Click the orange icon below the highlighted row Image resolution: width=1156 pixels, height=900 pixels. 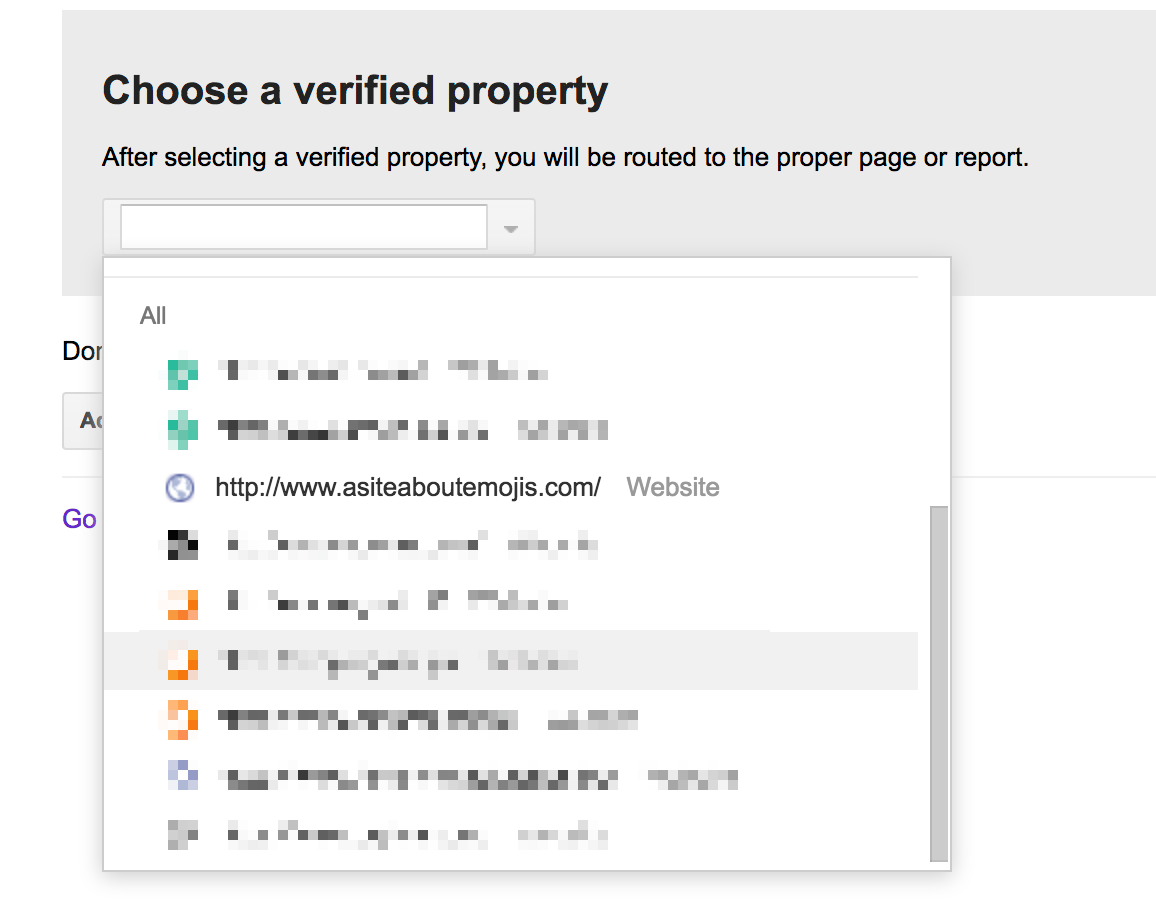[179, 719]
